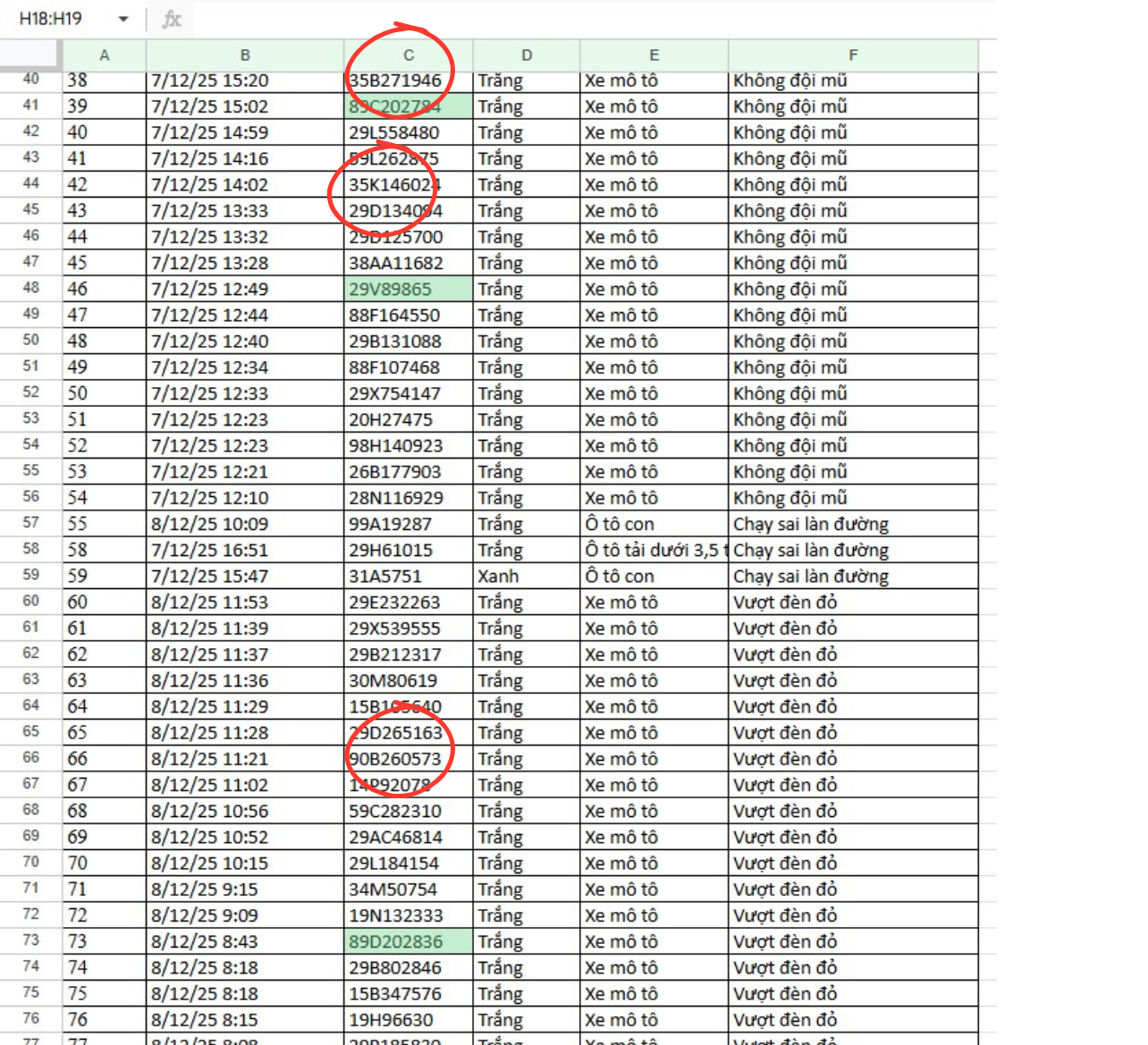
Task: Click the fx function icon
Action: click(172, 19)
